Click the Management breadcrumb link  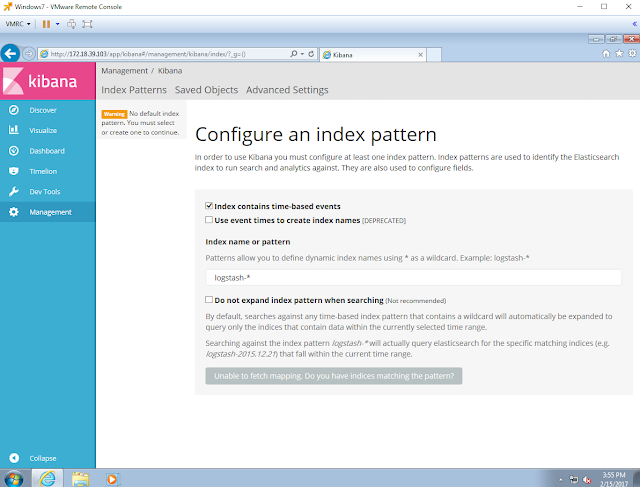click(x=124, y=71)
